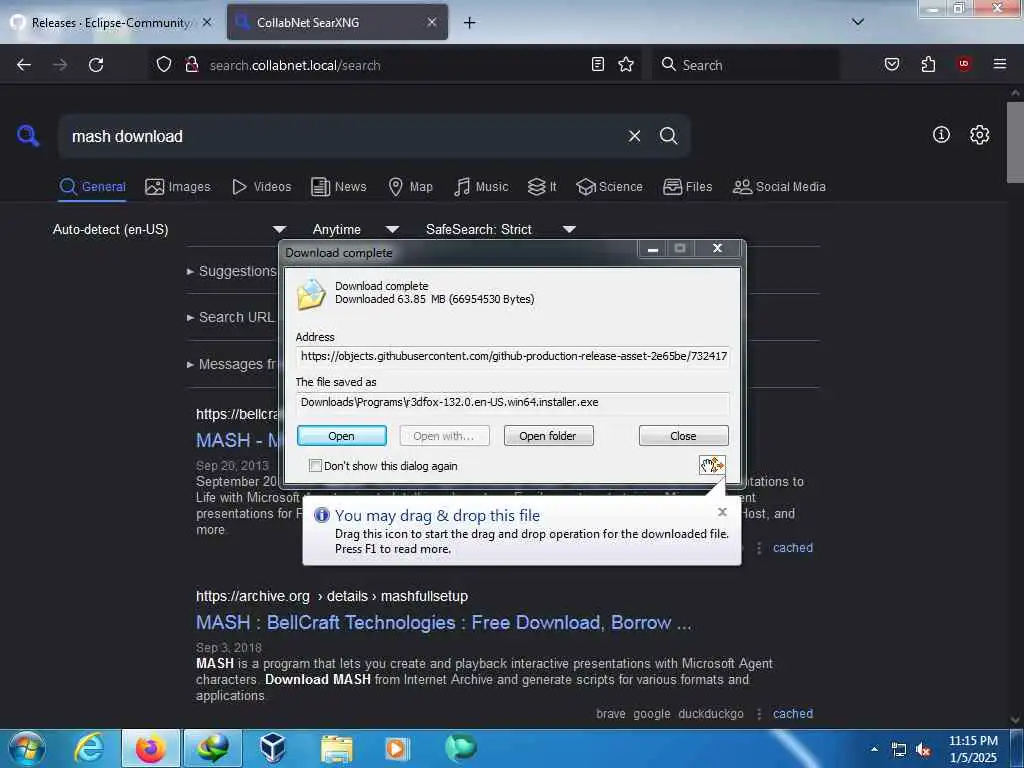Click the file saved as path field
This screenshot has height=768, width=1024.
click(x=513, y=402)
